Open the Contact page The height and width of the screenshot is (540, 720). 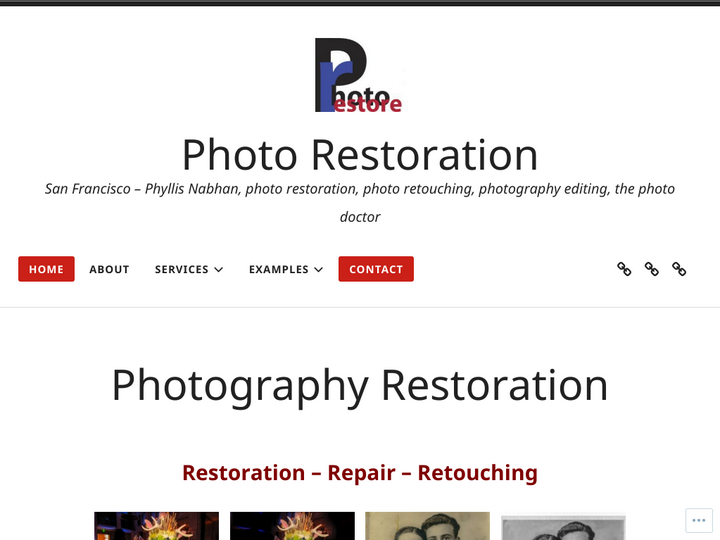pos(376,269)
